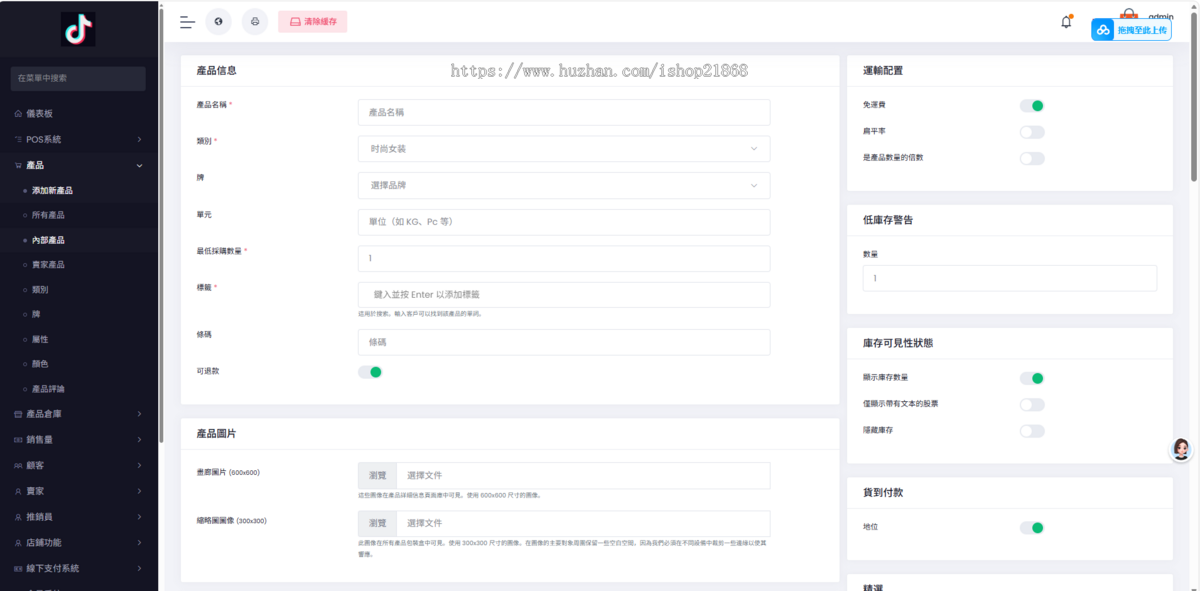
Task: Select 類別 submenu item in sidebar
Action: 40,290
